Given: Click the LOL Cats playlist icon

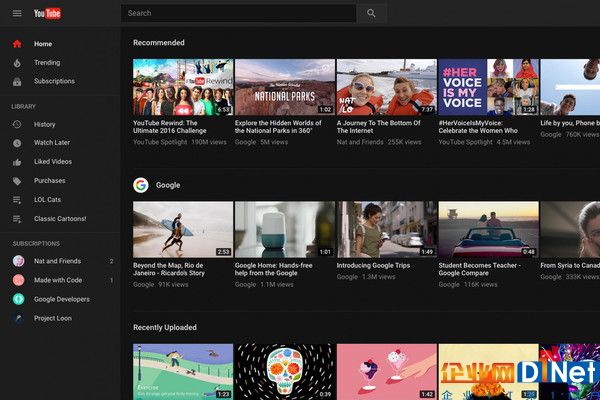Looking at the screenshot, I should (x=17, y=200).
